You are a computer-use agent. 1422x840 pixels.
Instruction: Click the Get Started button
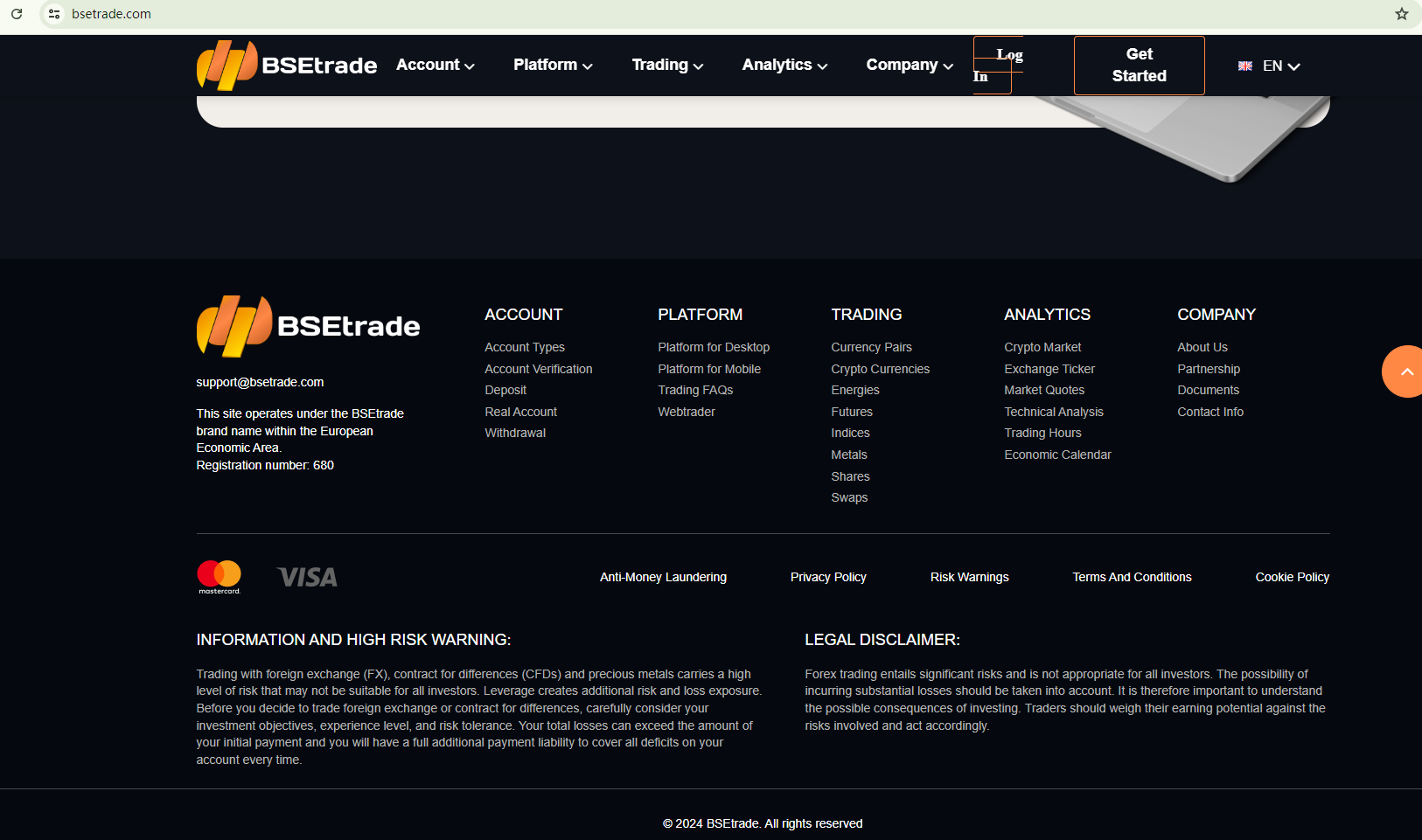1139,66
